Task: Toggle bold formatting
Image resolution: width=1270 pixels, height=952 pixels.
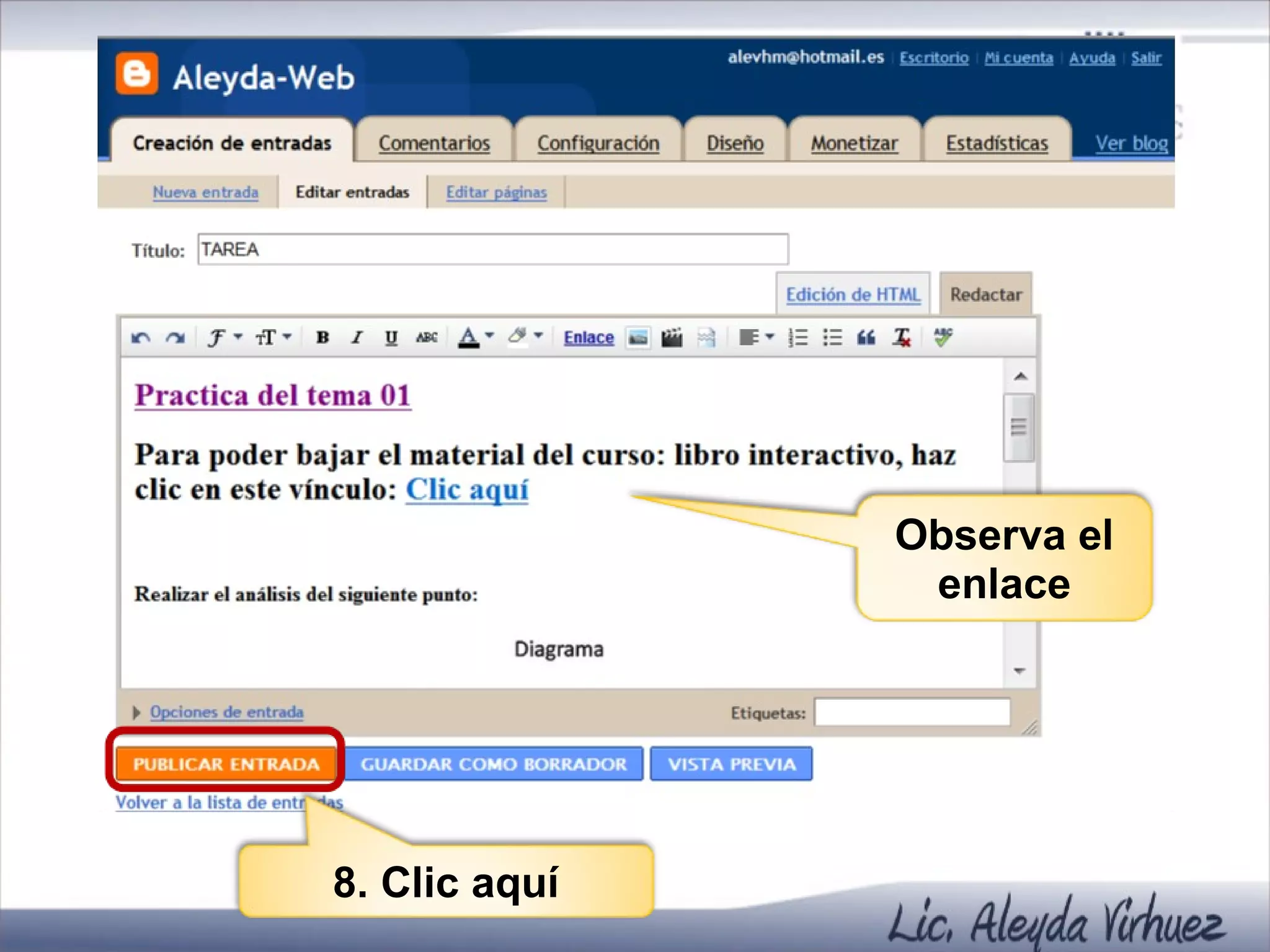Action: (x=322, y=338)
